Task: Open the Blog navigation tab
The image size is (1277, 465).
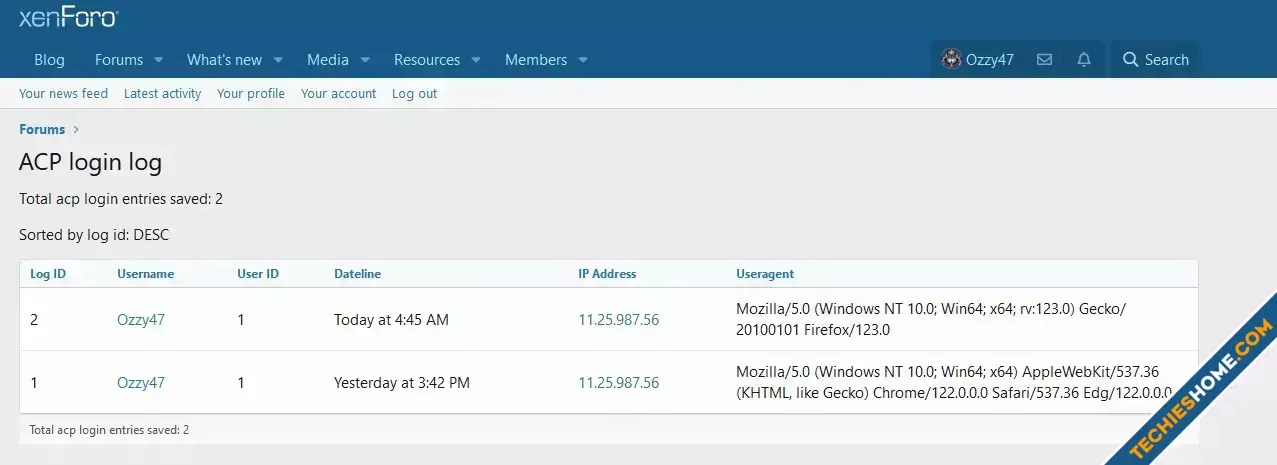Action: coord(49,60)
